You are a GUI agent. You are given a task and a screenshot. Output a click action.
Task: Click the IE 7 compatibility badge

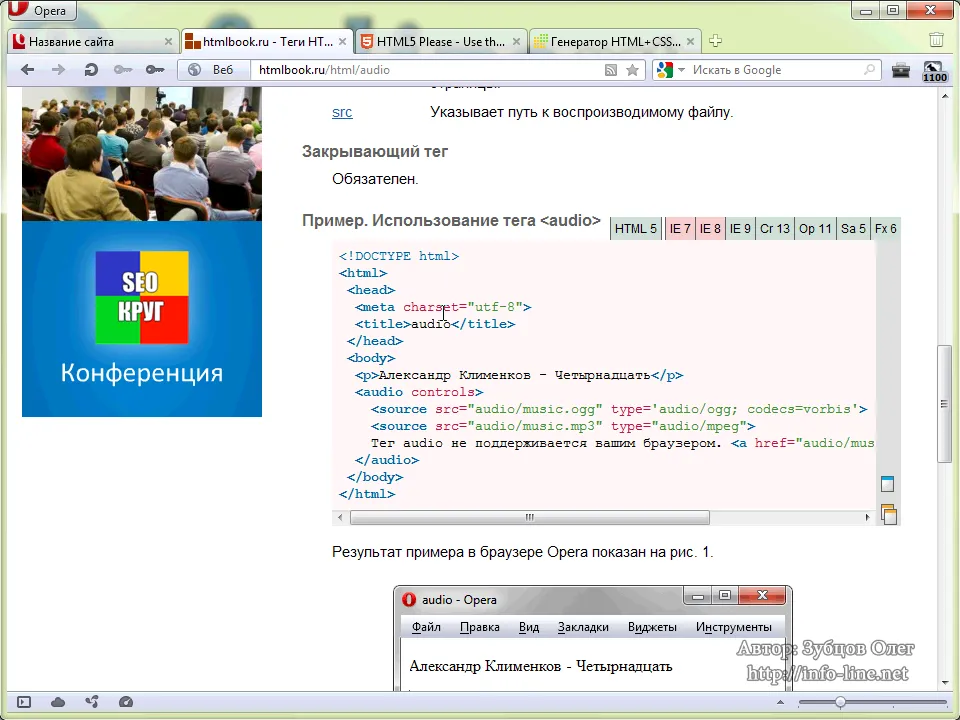tap(680, 228)
